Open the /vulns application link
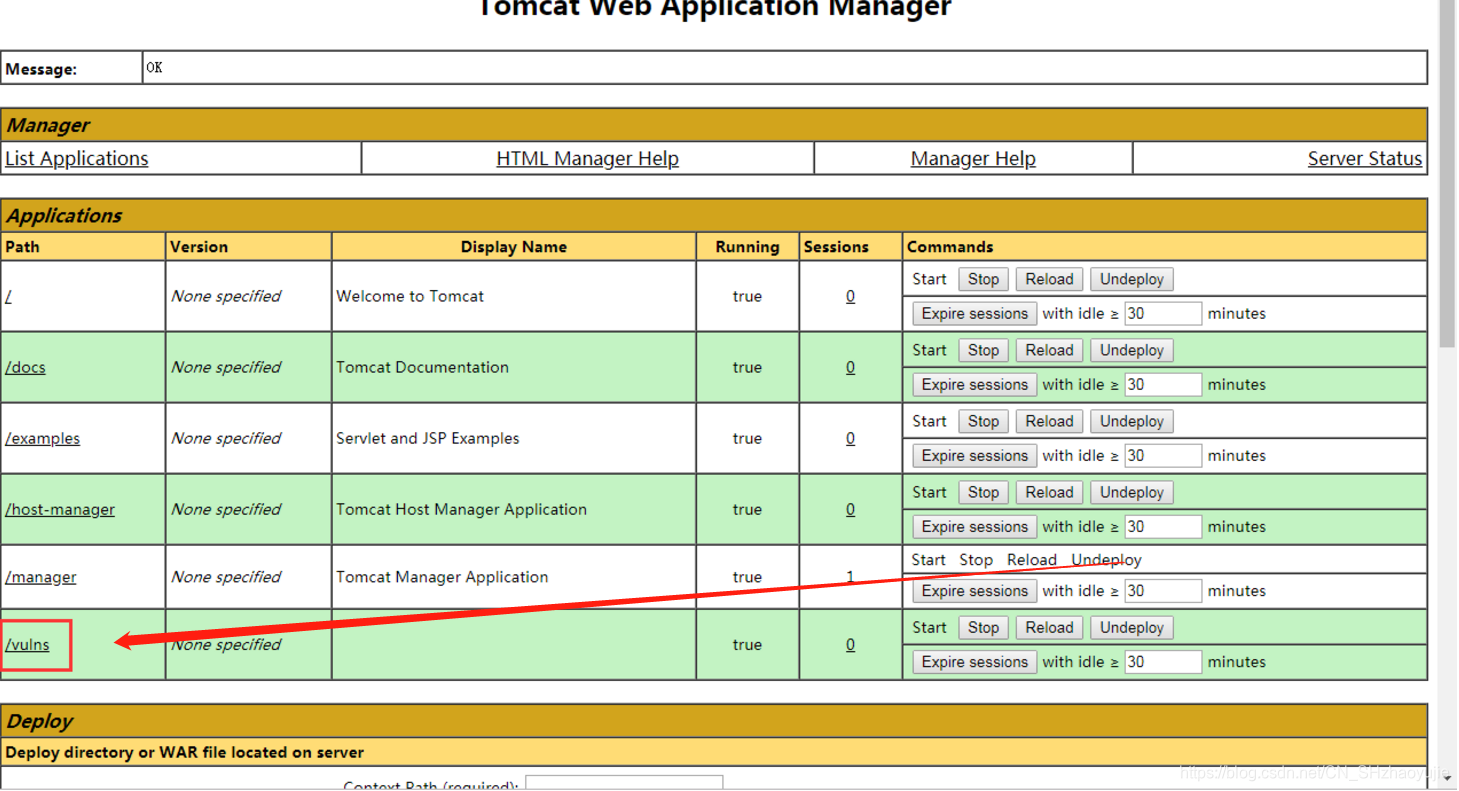 pyautogui.click(x=27, y=644)
